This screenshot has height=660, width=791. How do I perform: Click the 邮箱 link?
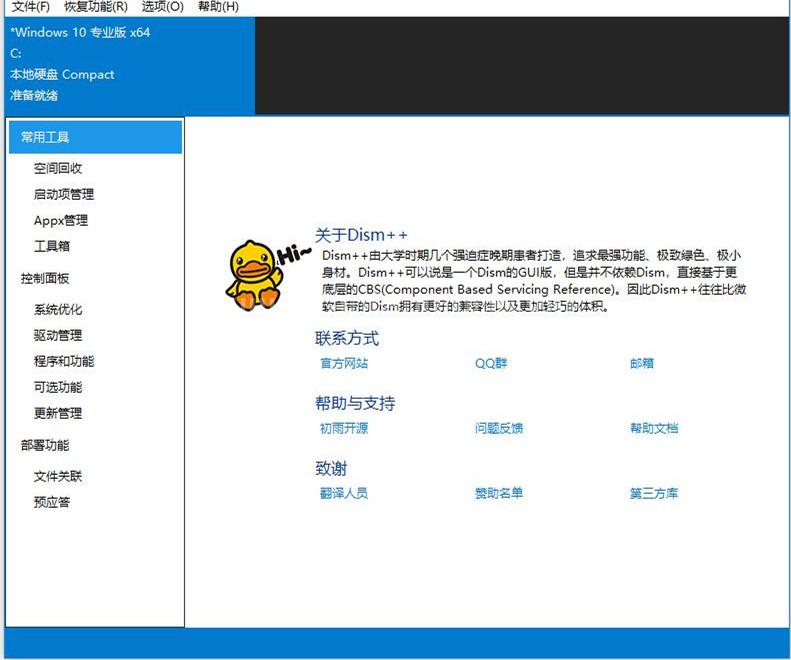coord(642,363)
